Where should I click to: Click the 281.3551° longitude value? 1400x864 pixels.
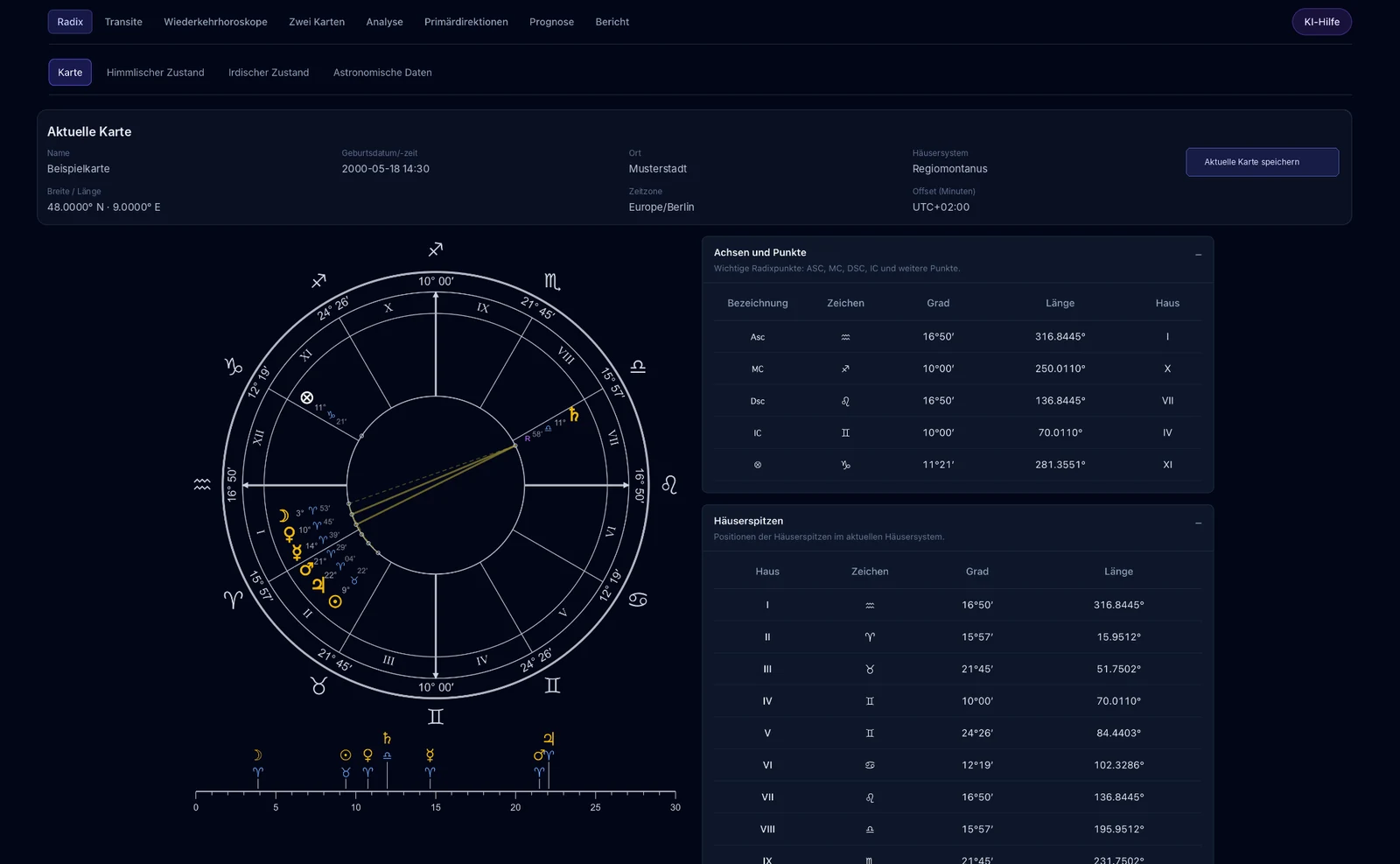1060,465
